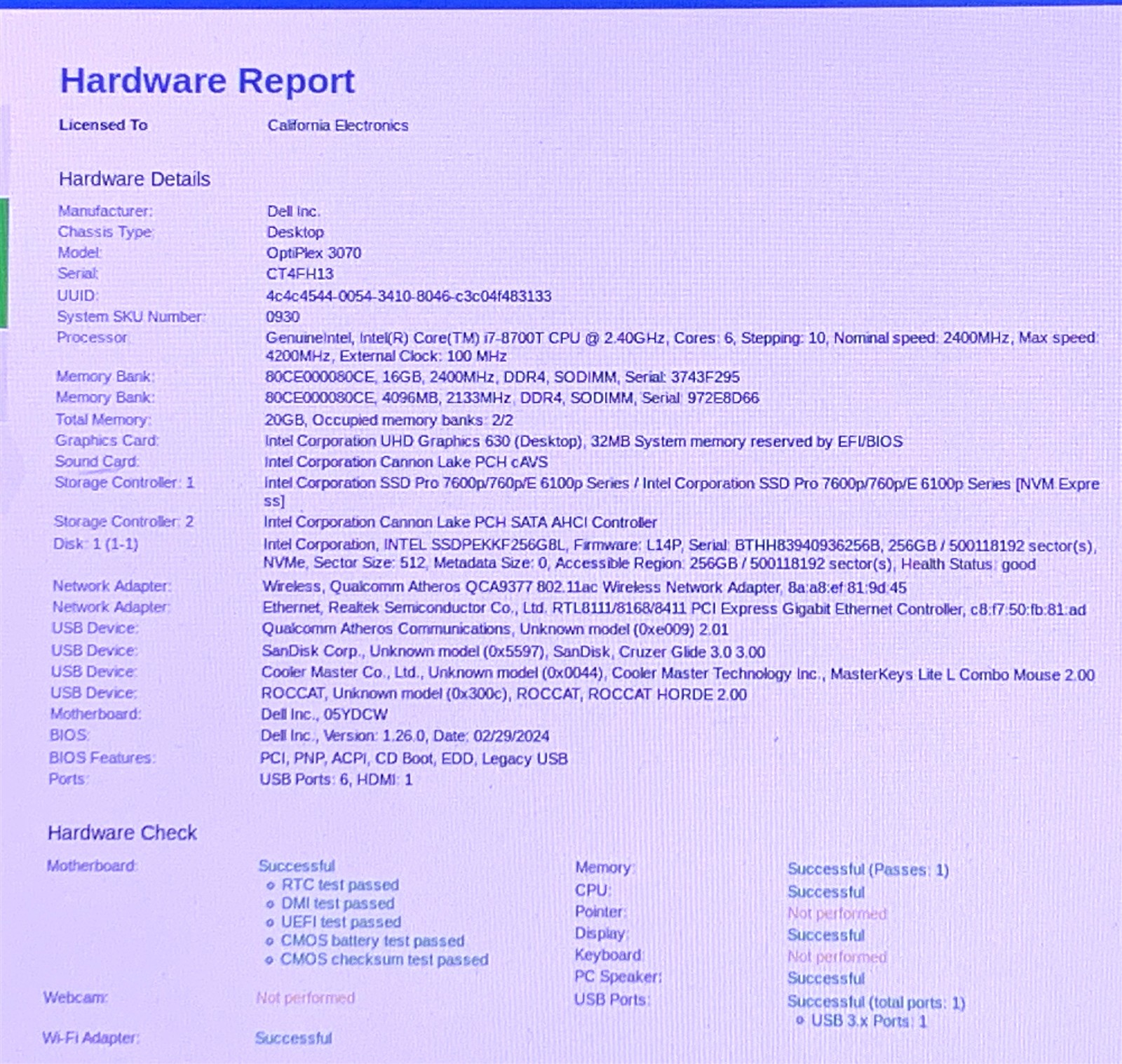Click the Wi-Fi Adapter Successful result
The width and height of the screenshot is (1122, 1064).
[x=293, y=1038]
